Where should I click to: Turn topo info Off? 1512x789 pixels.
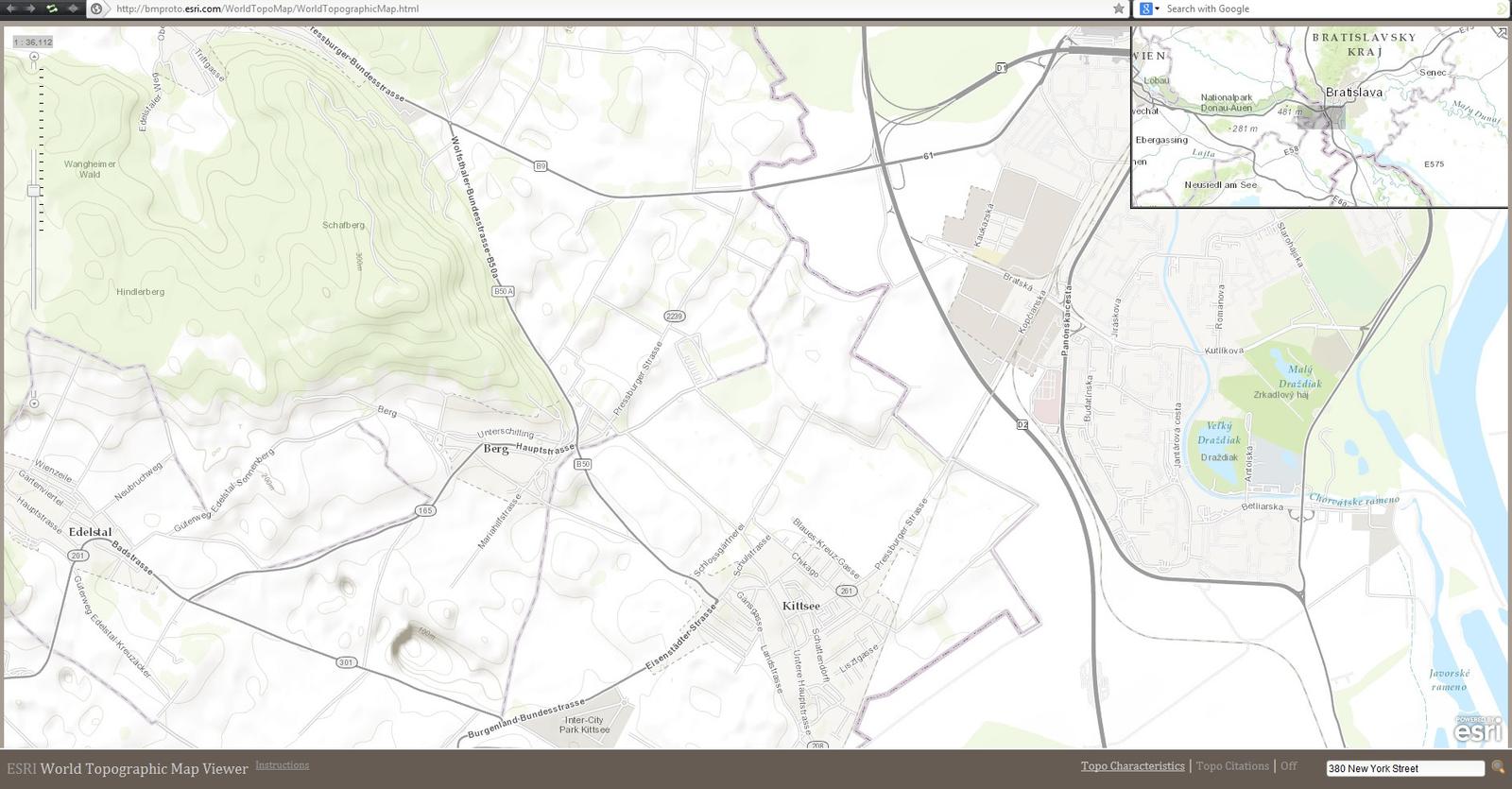coord(1289,766)
